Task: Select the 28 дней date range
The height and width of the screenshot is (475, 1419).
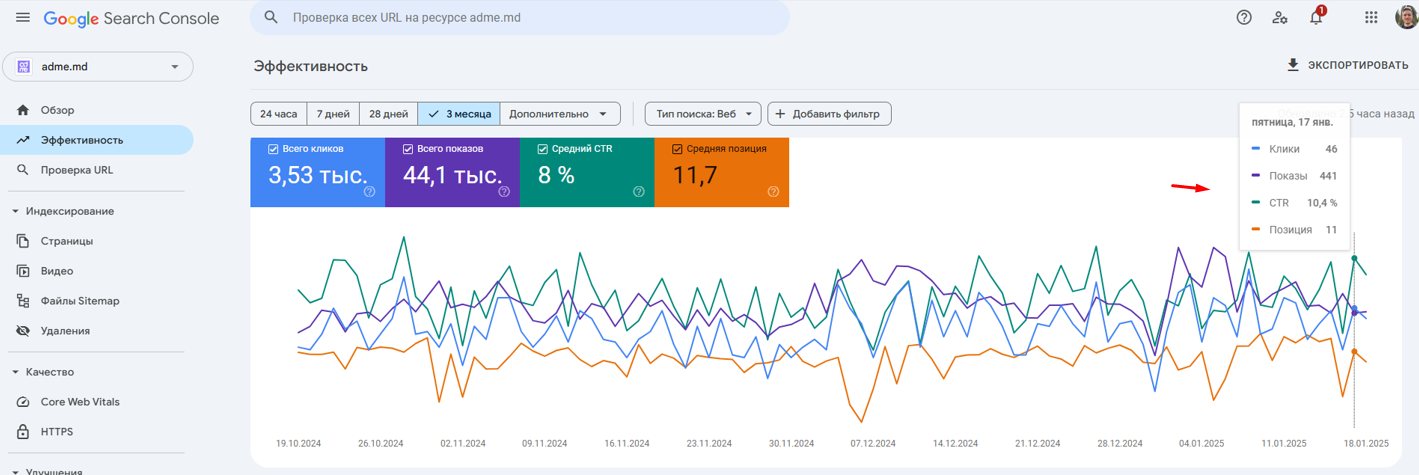Action: click(x=388, y=114)
